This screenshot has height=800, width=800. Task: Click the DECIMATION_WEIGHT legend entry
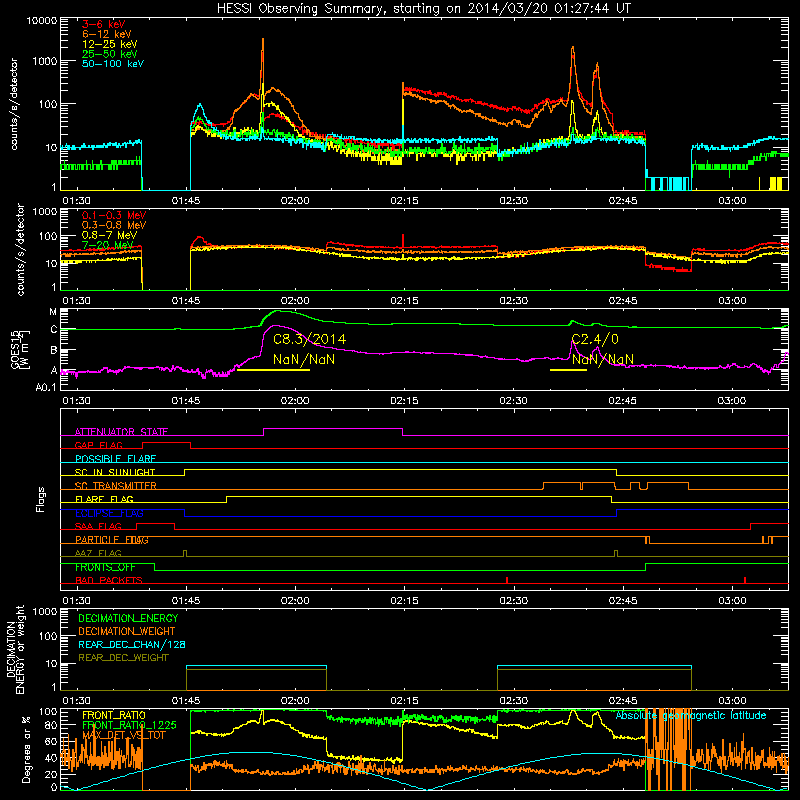click(x=127, y=631)
